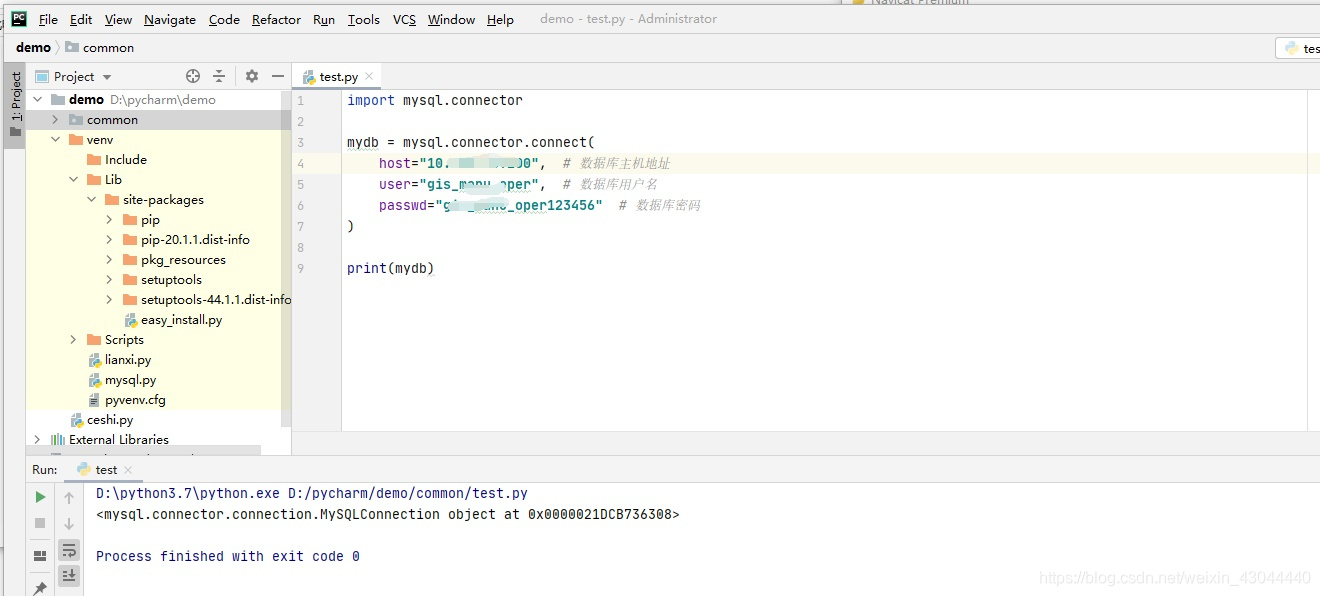Image resolution: width=1320 pixels, height=596 pixels.
Task: Open the Refactor menu
Action: (276, 19)
